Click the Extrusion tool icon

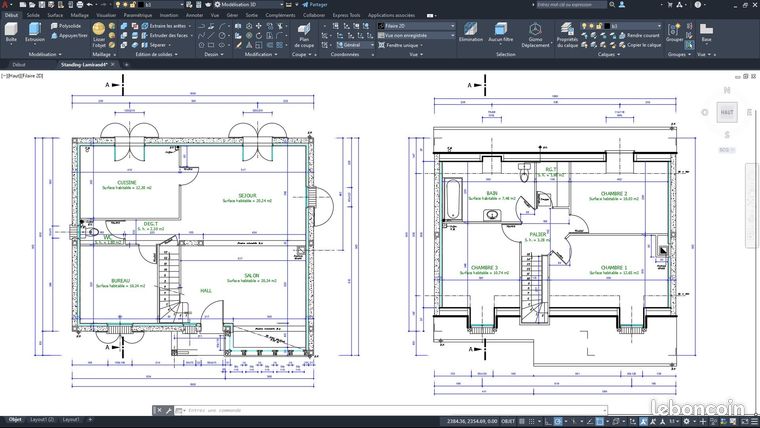[34, 32]
